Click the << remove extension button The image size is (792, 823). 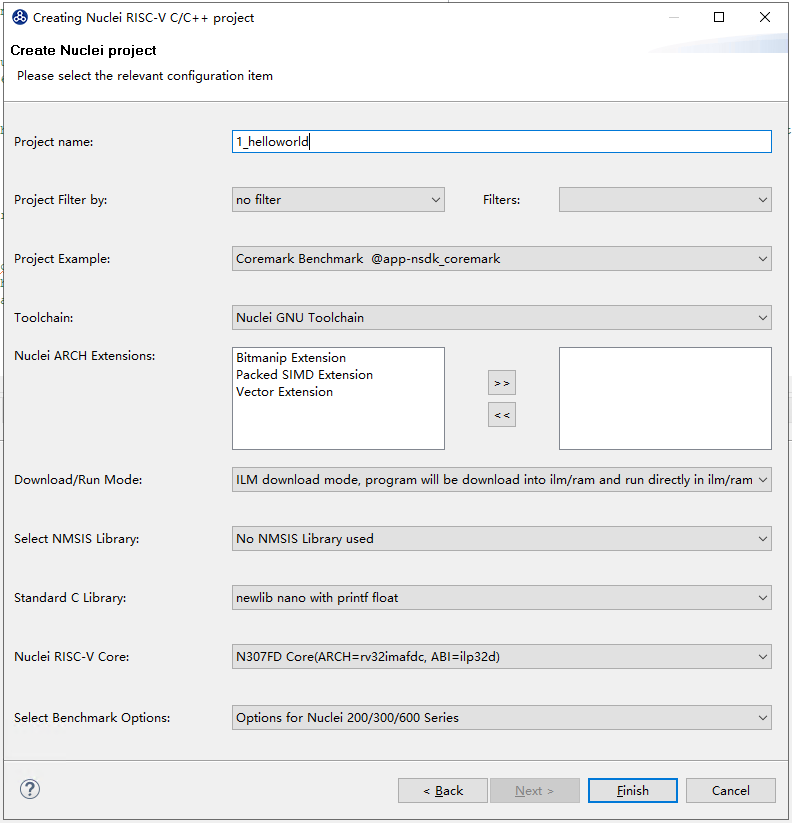501,414
